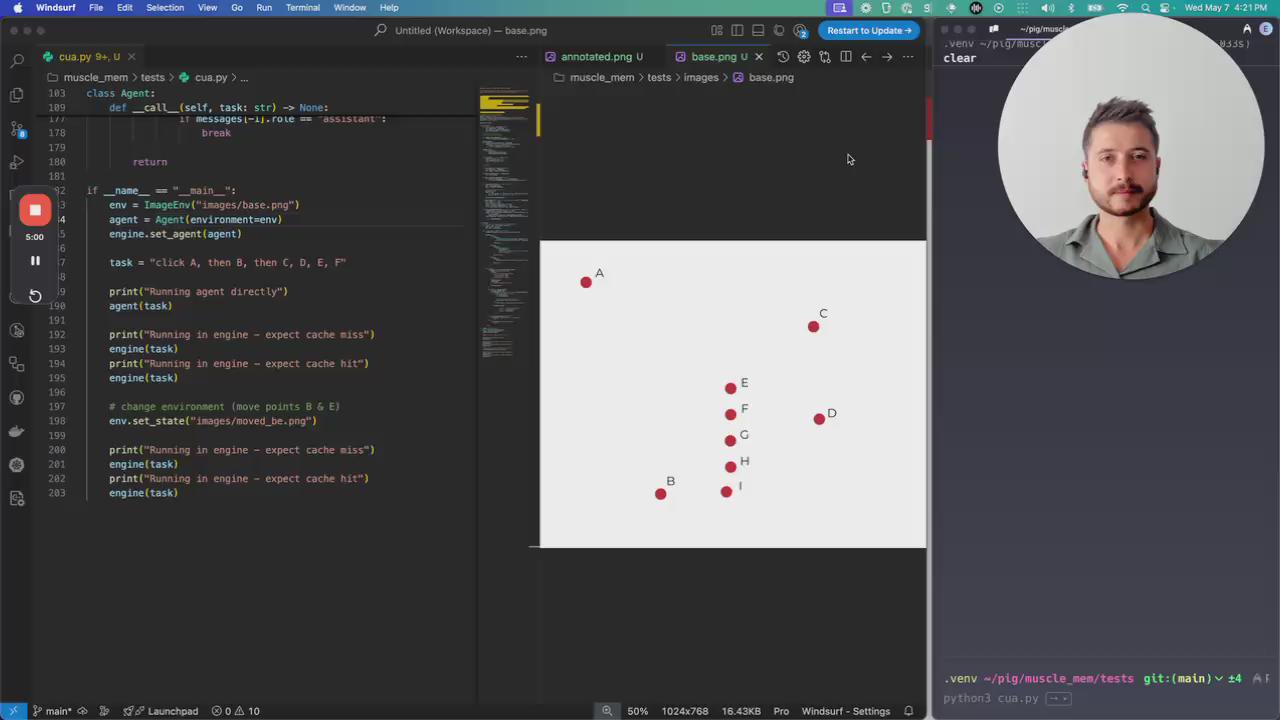The width and height of the screenshot is (1280, 720).
Task: Click images breadcrumb in image editor
Action: click(x=701, y=77)
